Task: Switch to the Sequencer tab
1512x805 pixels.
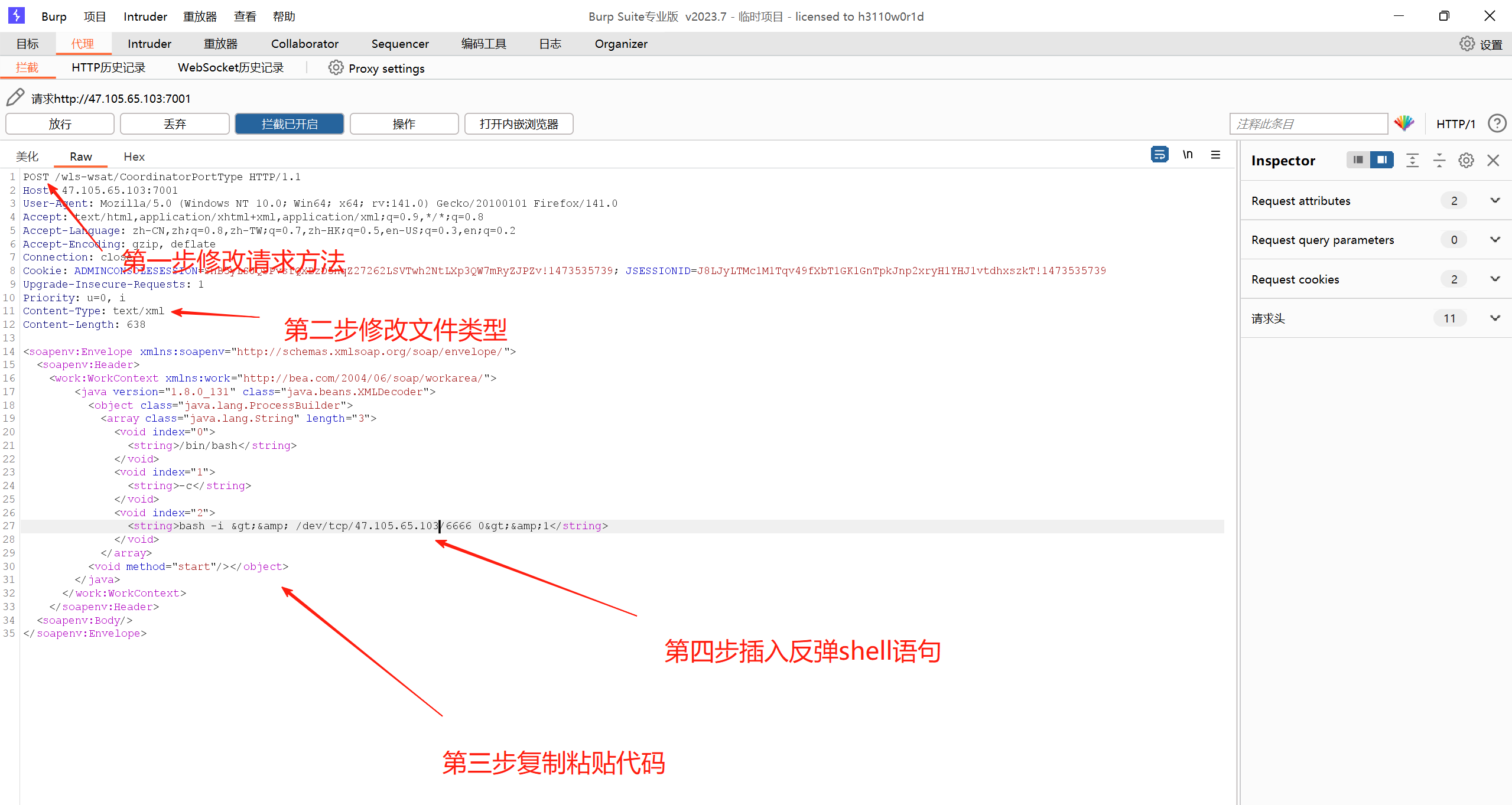Action: coord(400,44)
